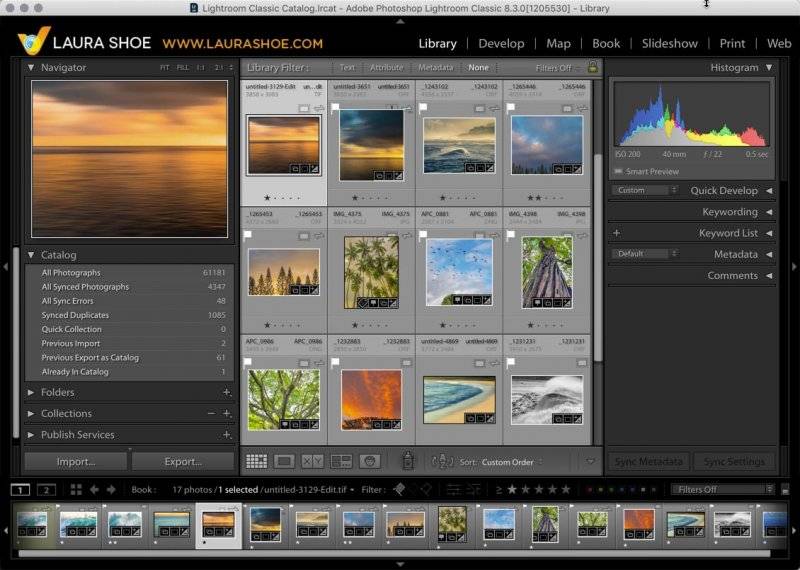Image resolution: width=800 pixels, height=570 pixels.
Task: Reverse the sort direction with the a-z icon
Action: pyautogui.click(x=442, y=462)
